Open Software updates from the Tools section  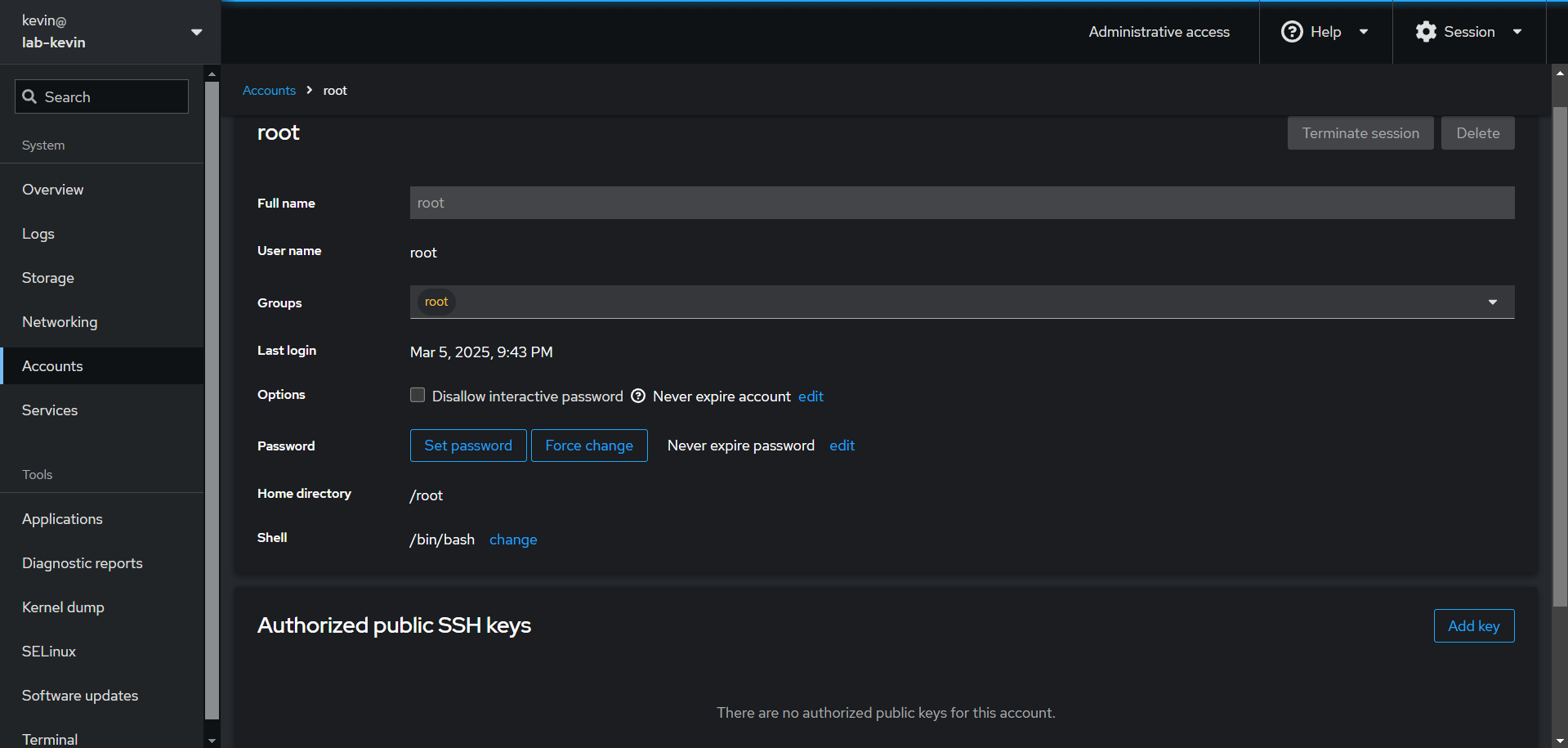click(x=80, y=696)
